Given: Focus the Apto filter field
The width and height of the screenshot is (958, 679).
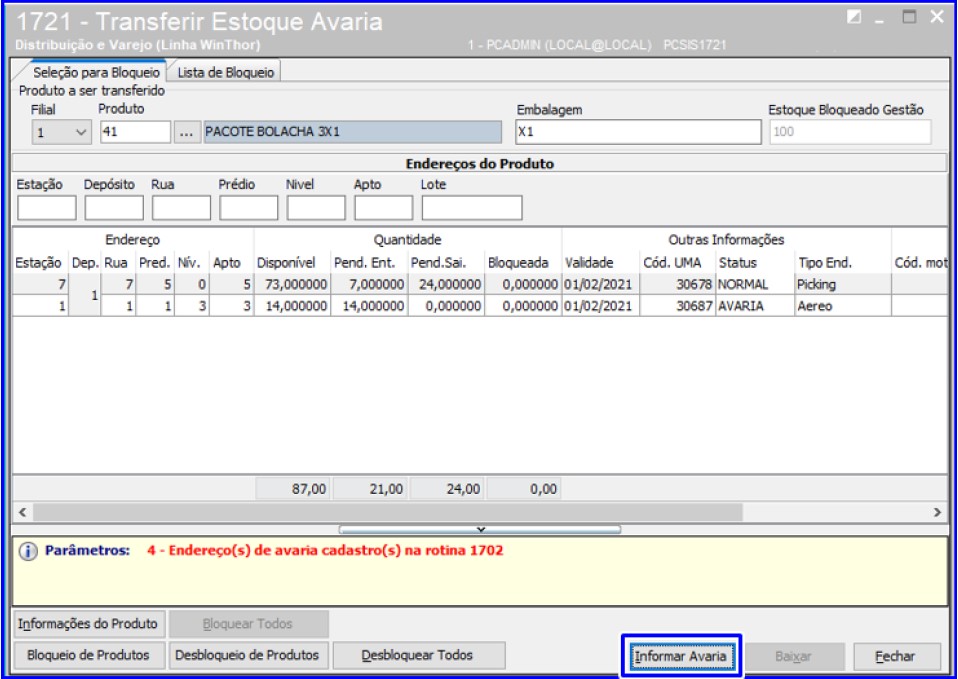Looking at the screenshot, I should tap(383, 208).
